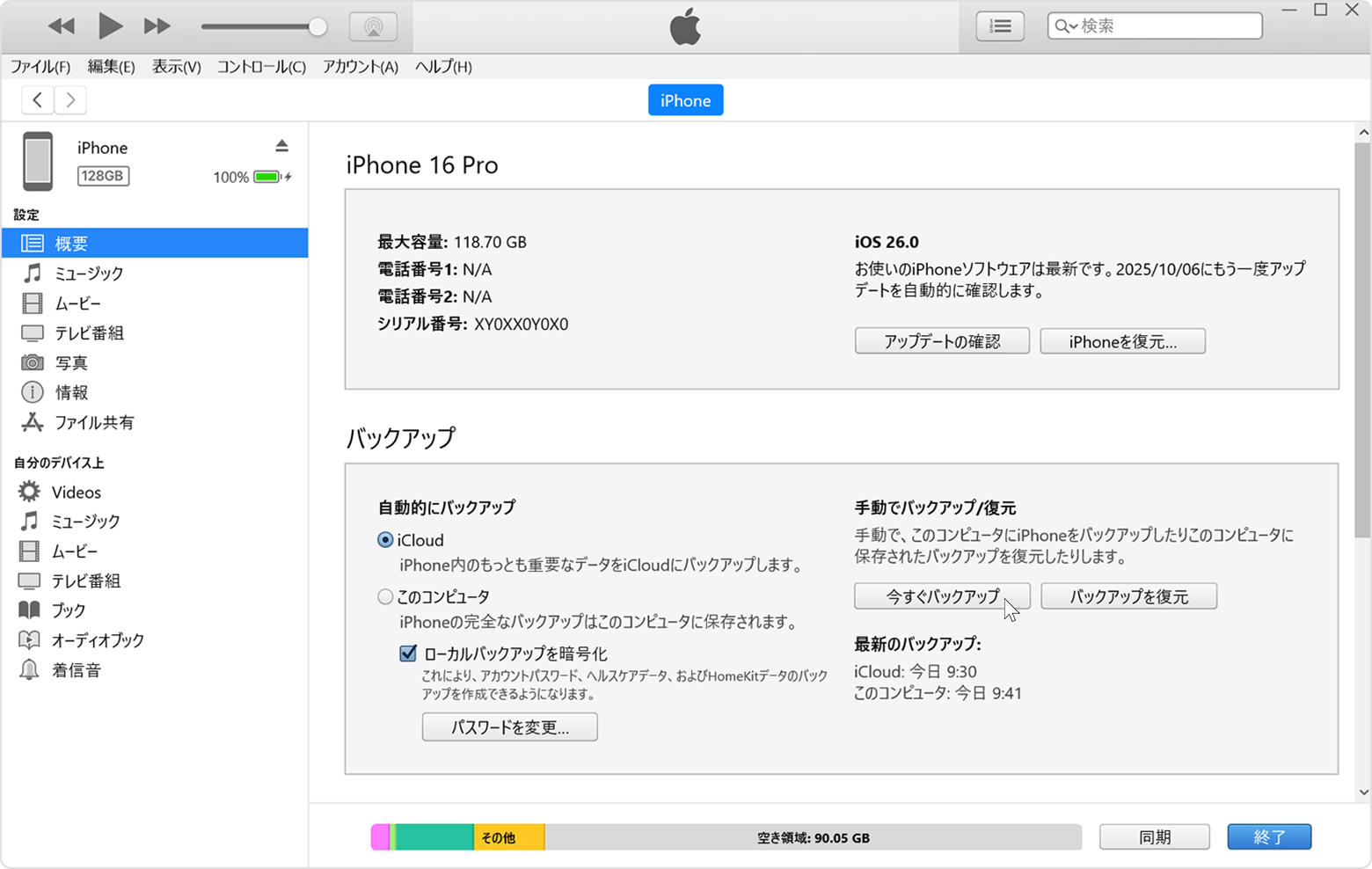Open the ムービー section under 設定

click(81, 303)
